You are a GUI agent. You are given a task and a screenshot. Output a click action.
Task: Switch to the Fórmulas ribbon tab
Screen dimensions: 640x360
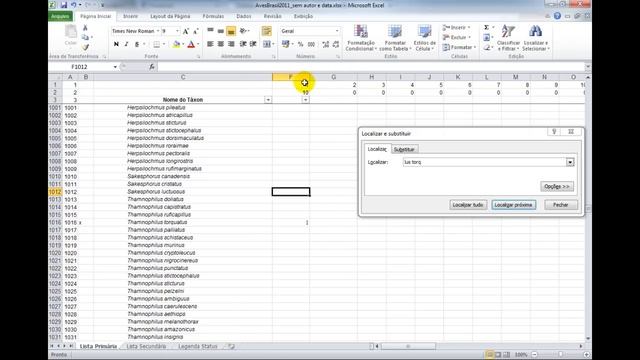(213, 16)
